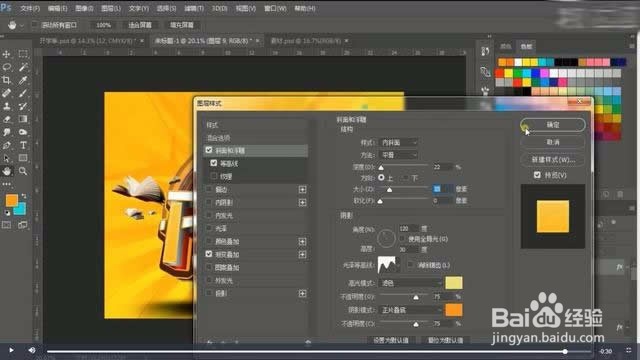This screenshot has height=360, width=640.
Task: Enable the 内阴影 inner shadow checkbox
Action: click(209, 202)
